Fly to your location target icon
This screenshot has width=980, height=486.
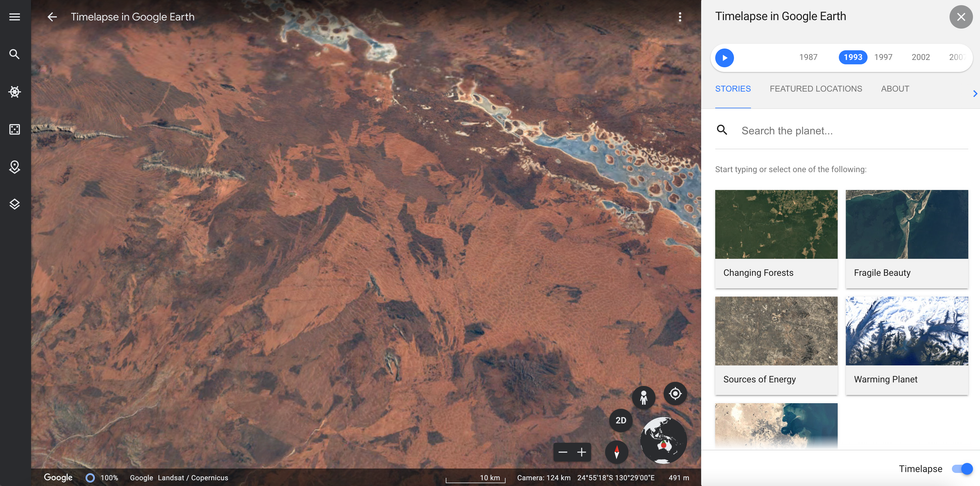tap(675, 394)
